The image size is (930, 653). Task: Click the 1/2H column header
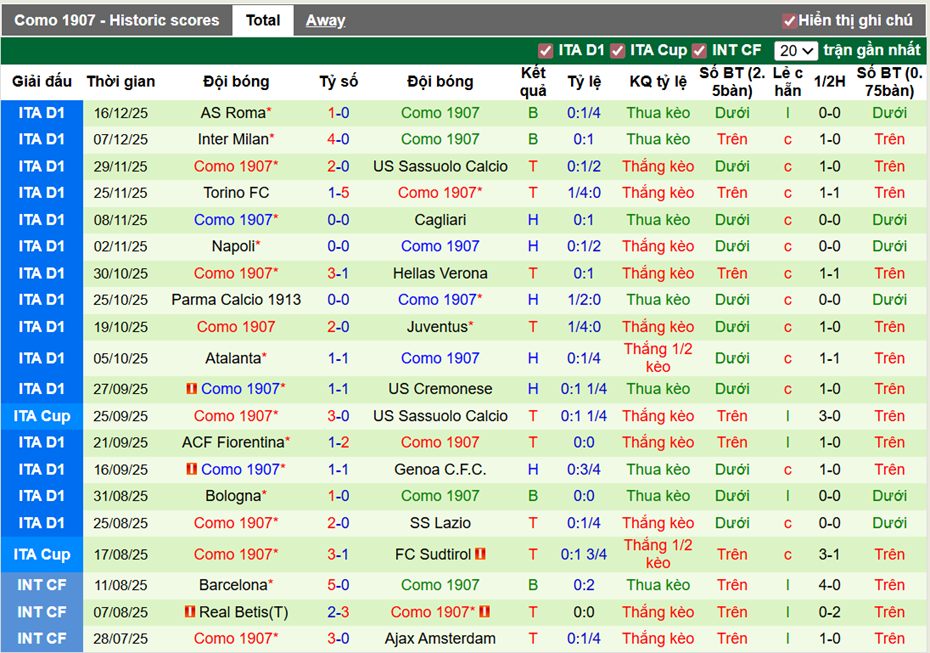coord(829,81)
